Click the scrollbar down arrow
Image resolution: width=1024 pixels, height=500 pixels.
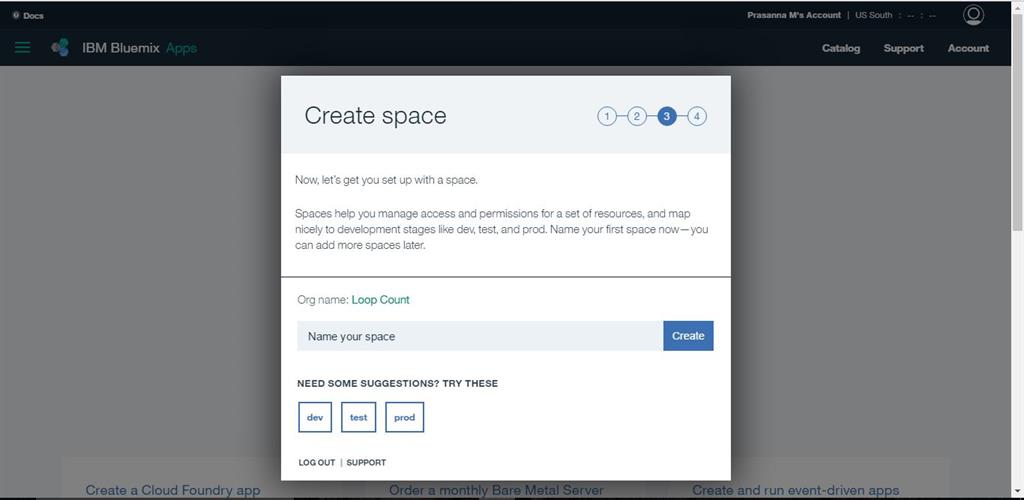[x=1017, y=493]
